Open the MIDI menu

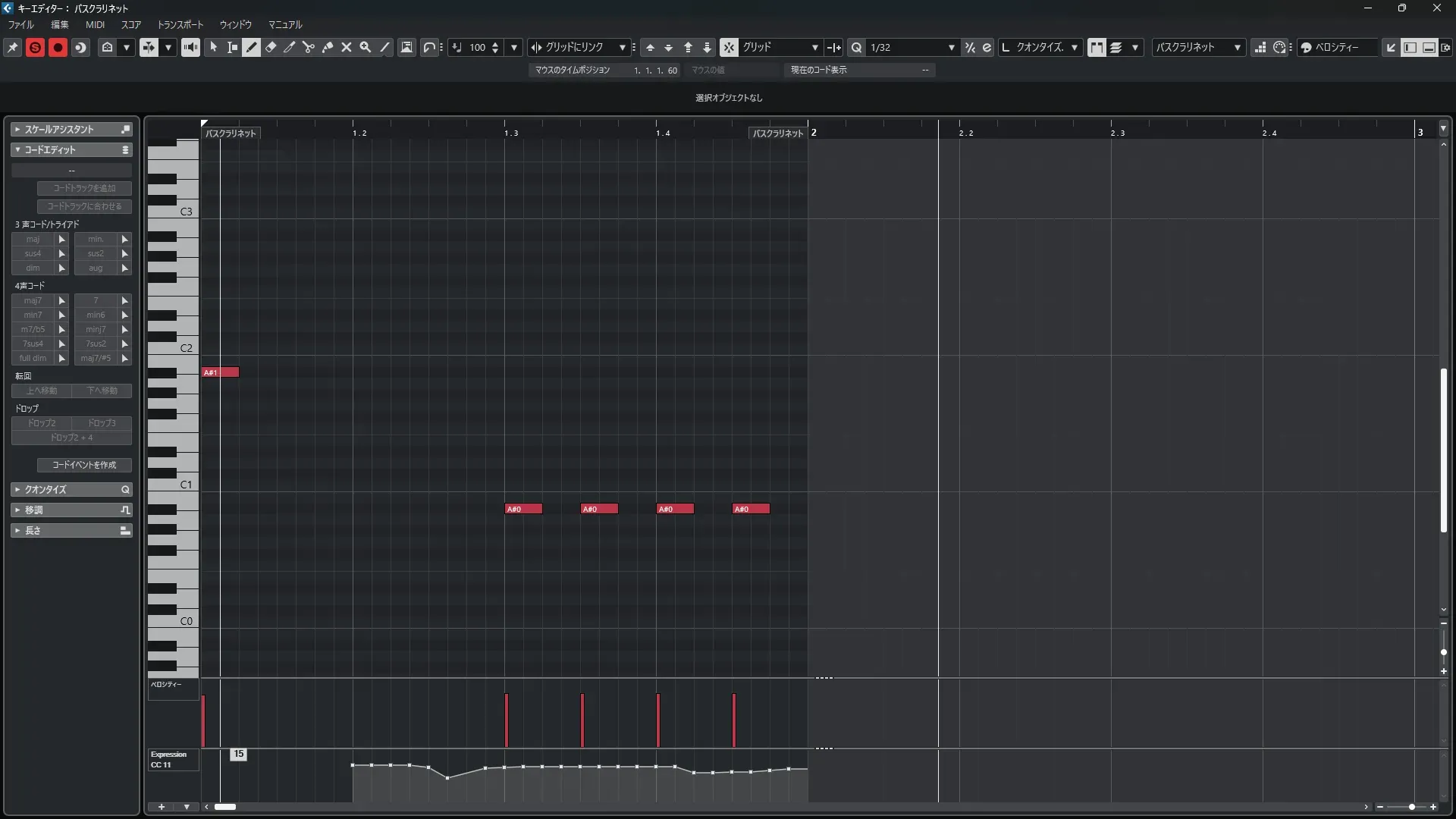coord(95,24)
